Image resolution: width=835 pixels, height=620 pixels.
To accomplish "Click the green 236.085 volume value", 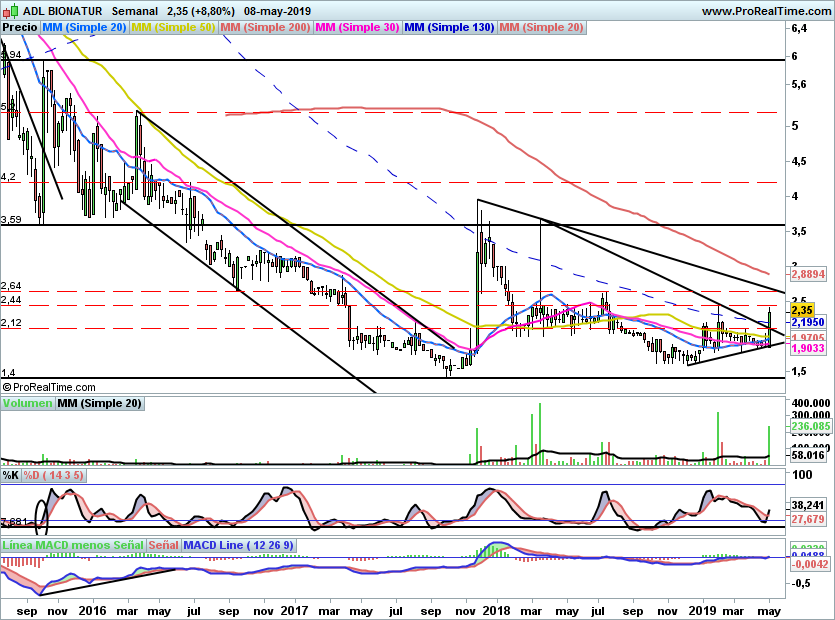I will point(810,426).
